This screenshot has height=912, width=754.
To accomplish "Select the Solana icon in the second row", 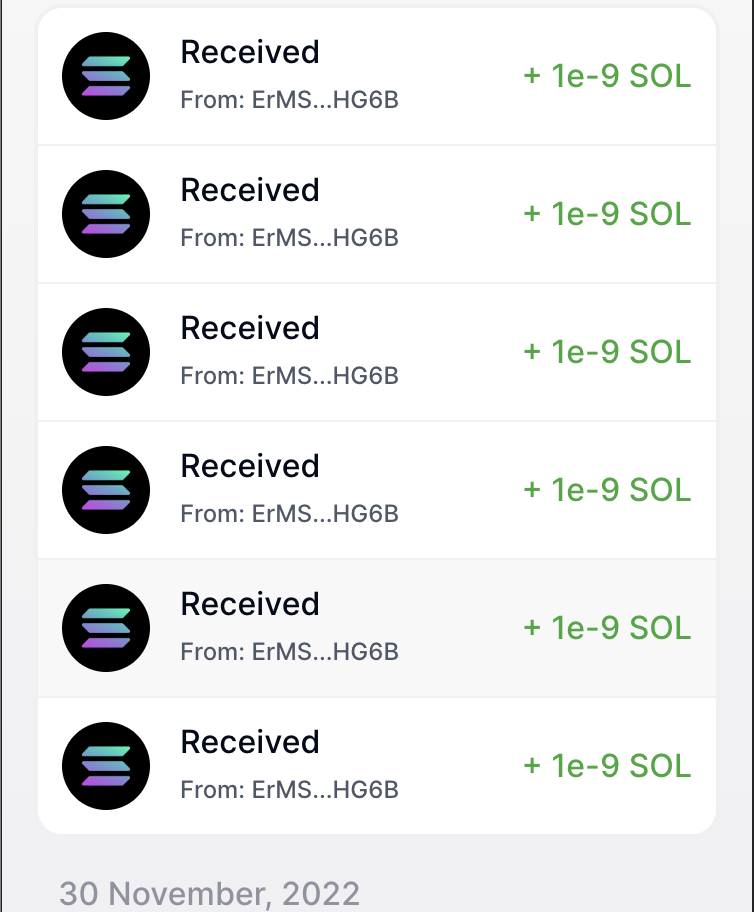I will (105, 213).
